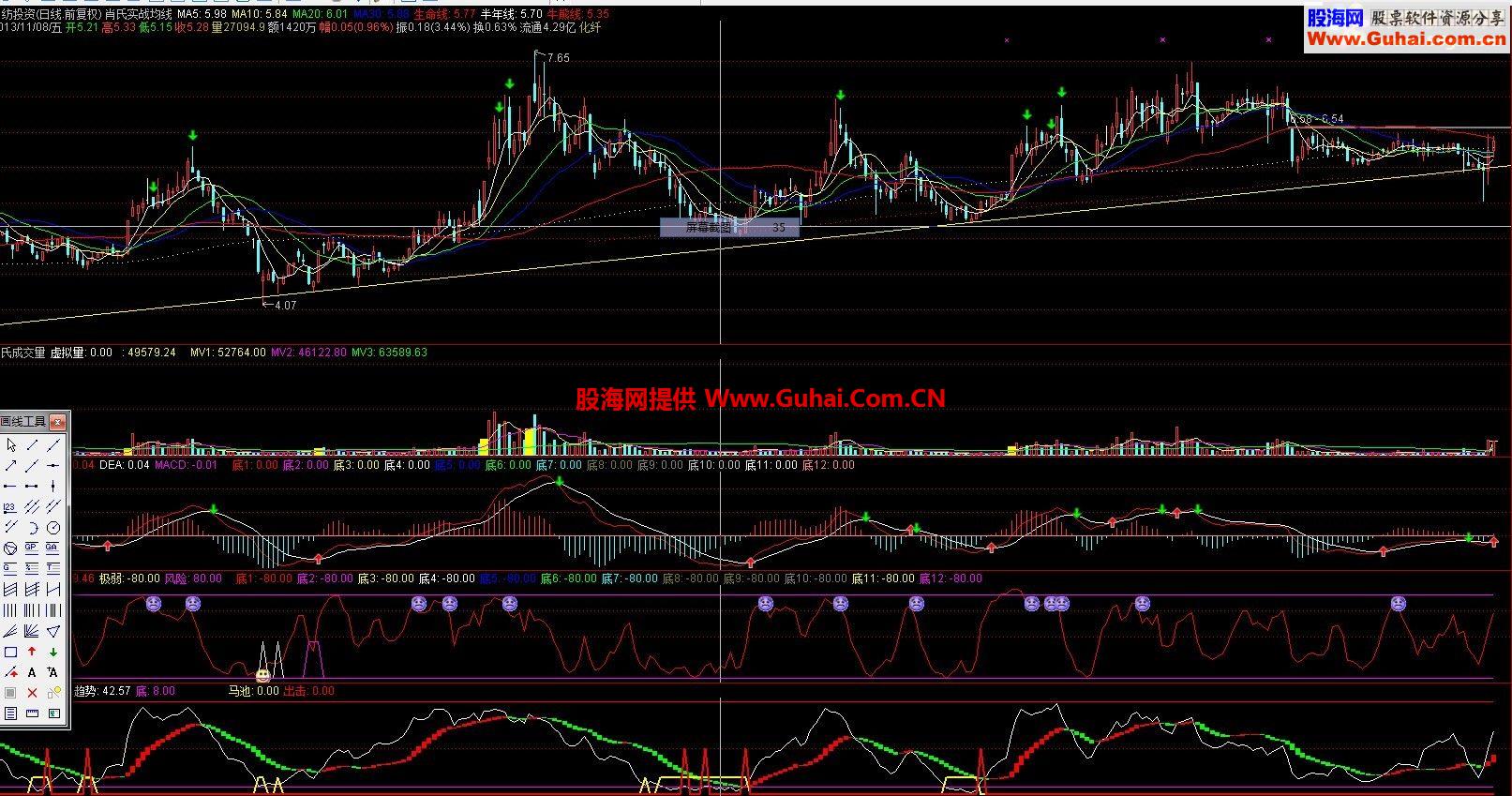Click the 风险: 80.00 label

193,578
